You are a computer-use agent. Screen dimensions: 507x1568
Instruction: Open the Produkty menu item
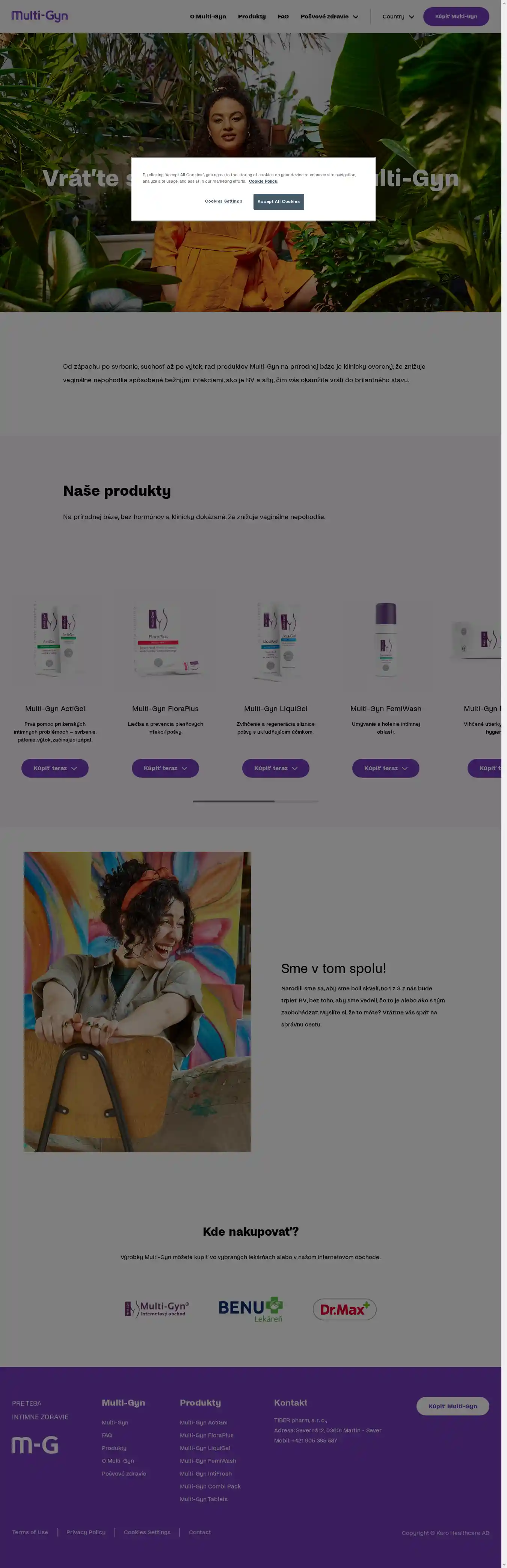(x=252, y=17)
